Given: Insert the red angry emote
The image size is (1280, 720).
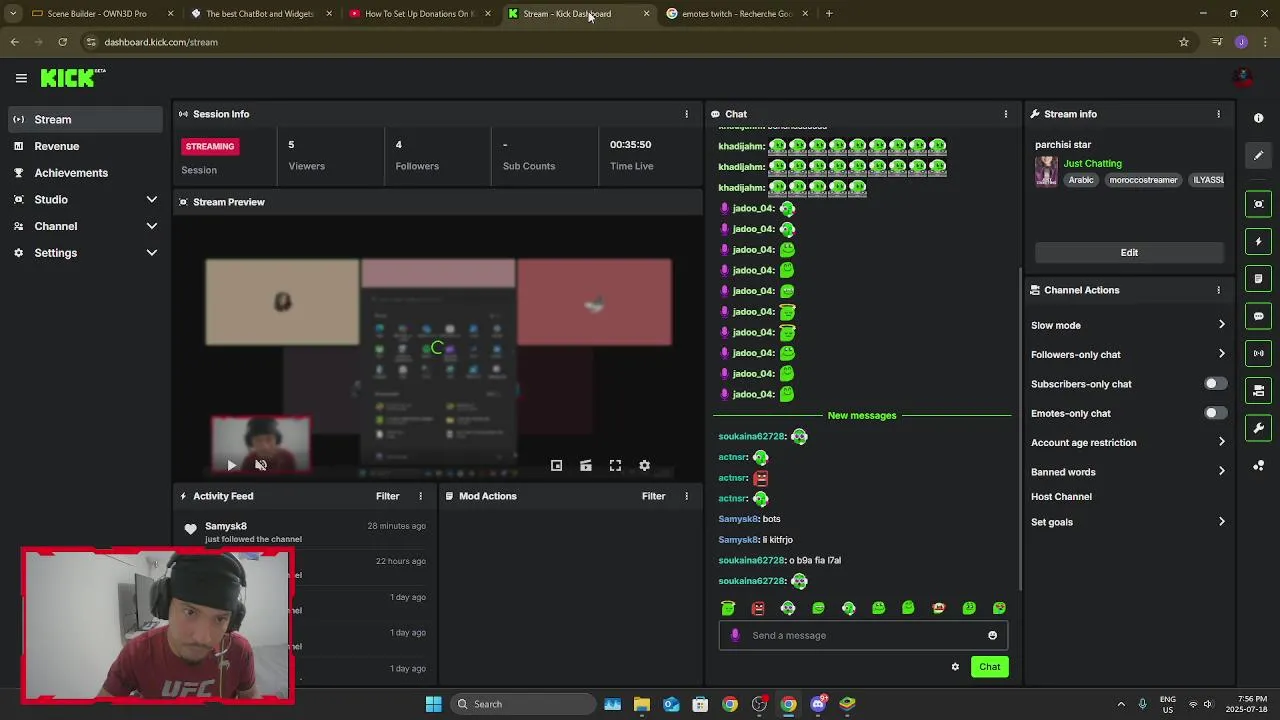Looking at the screenshot, I should (758, 608).
